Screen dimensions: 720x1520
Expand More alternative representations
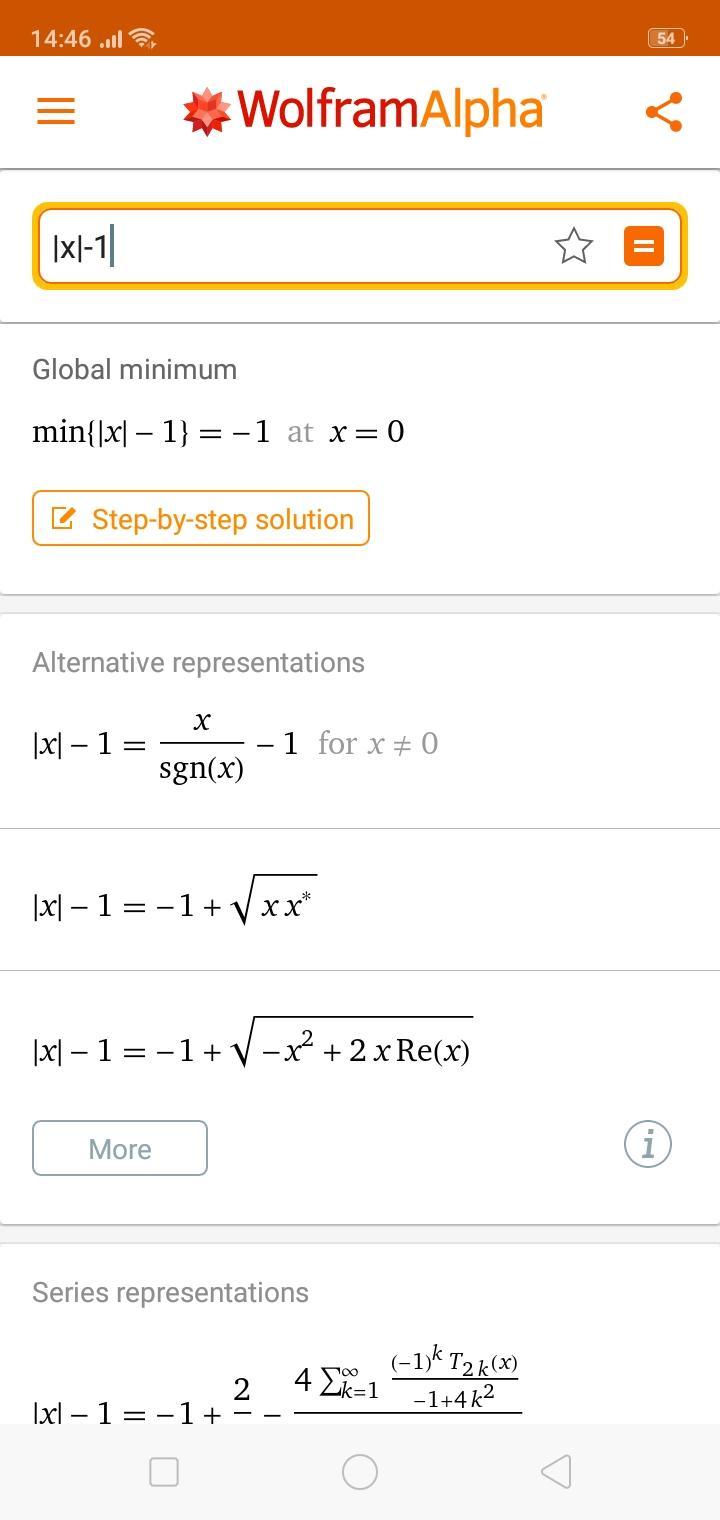click(x=120, y=1148)
